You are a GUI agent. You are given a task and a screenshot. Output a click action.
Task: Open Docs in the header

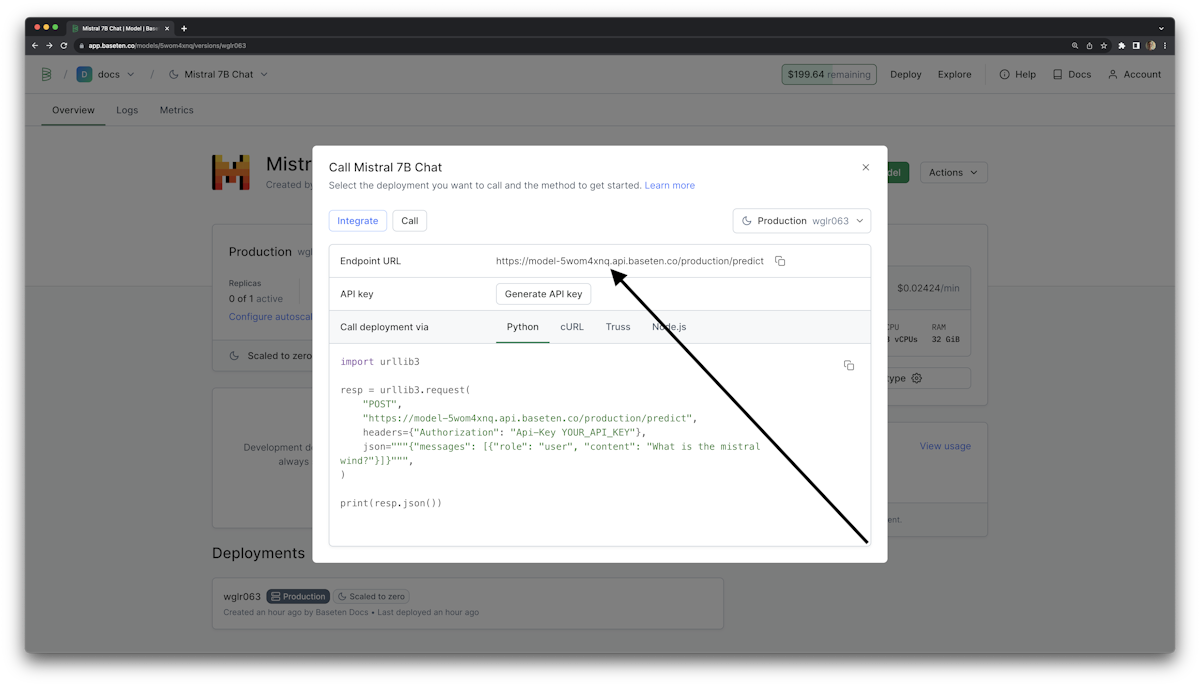(x=1072, y=74)
